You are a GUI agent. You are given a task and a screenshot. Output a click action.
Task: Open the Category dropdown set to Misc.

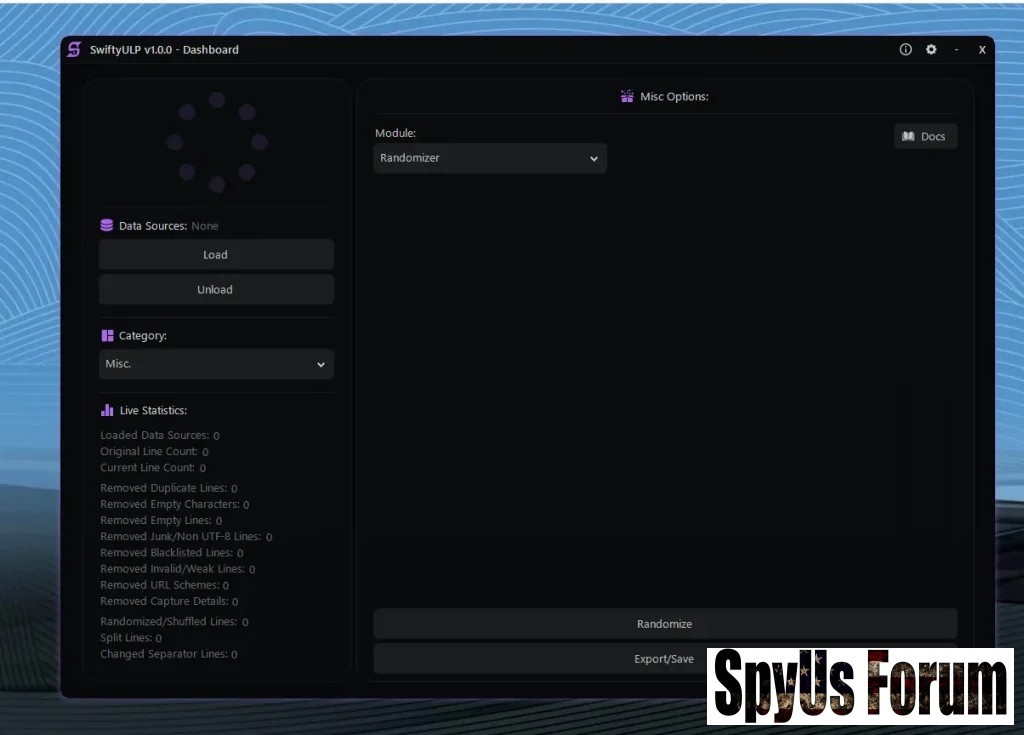216,364
